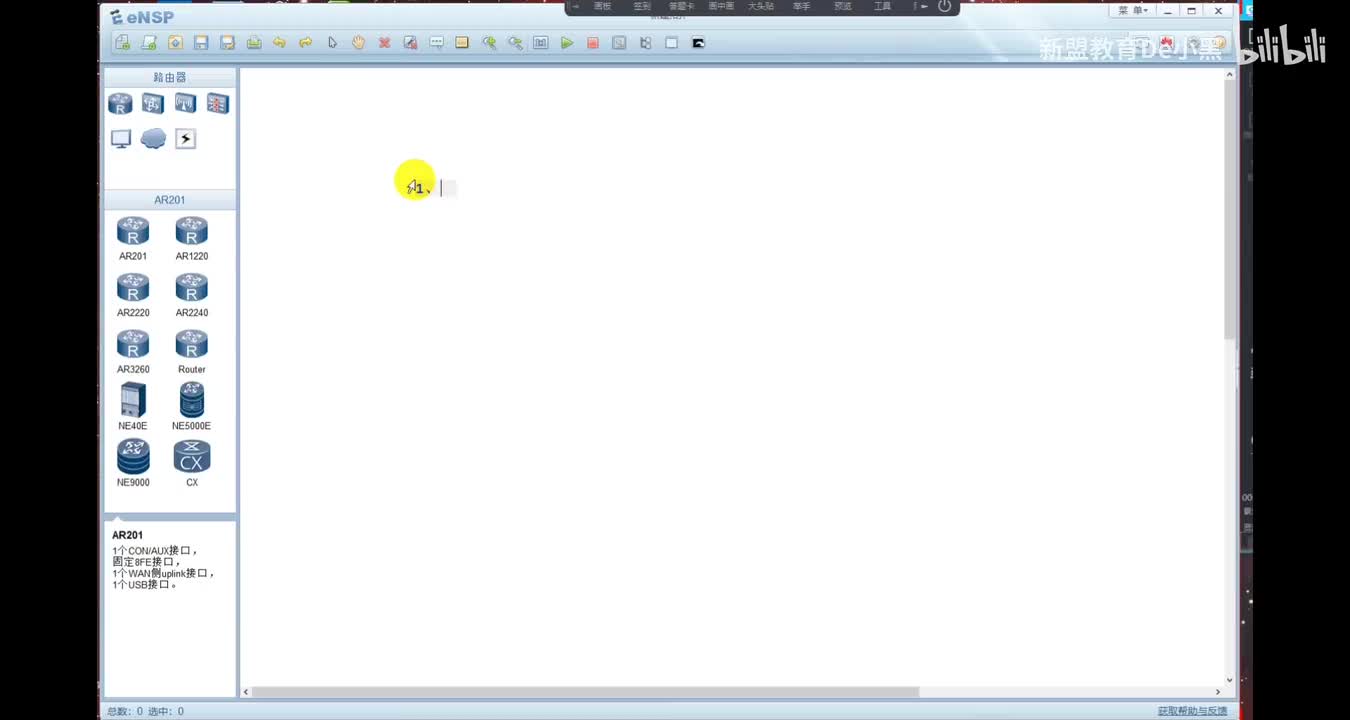Click the show grid toolbar icon

click(671, 43)
